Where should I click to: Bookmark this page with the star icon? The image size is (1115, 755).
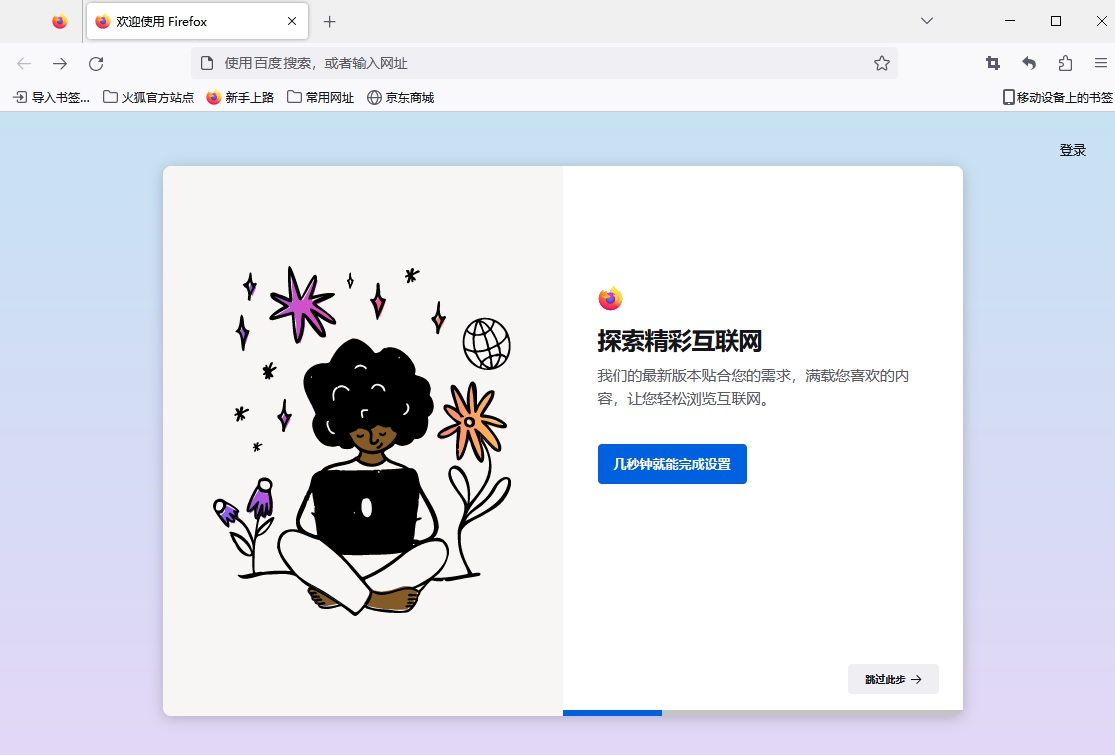point(882,63)
